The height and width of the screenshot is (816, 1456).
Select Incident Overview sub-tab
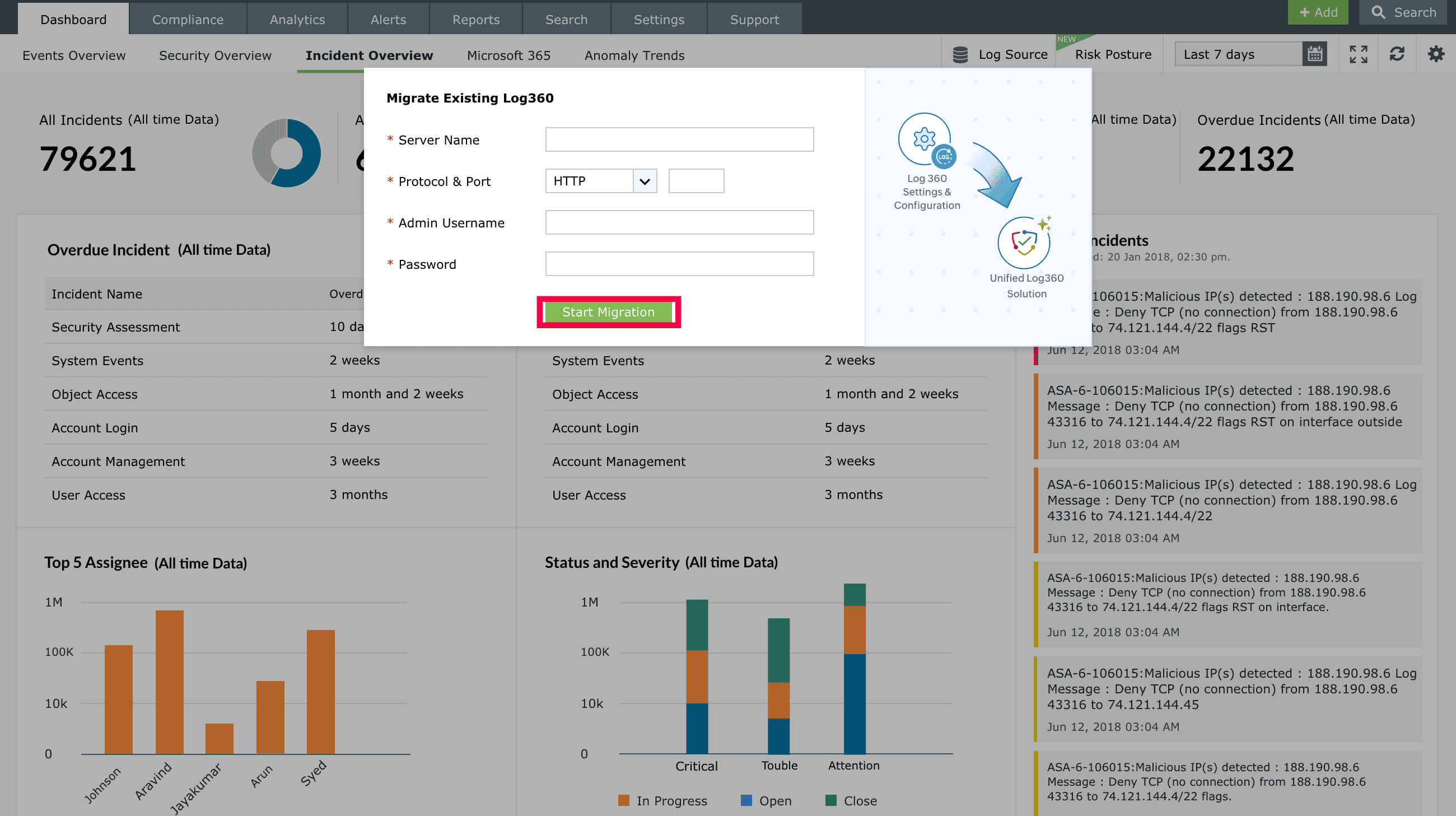pyautogui.click(x=369, y=55)
